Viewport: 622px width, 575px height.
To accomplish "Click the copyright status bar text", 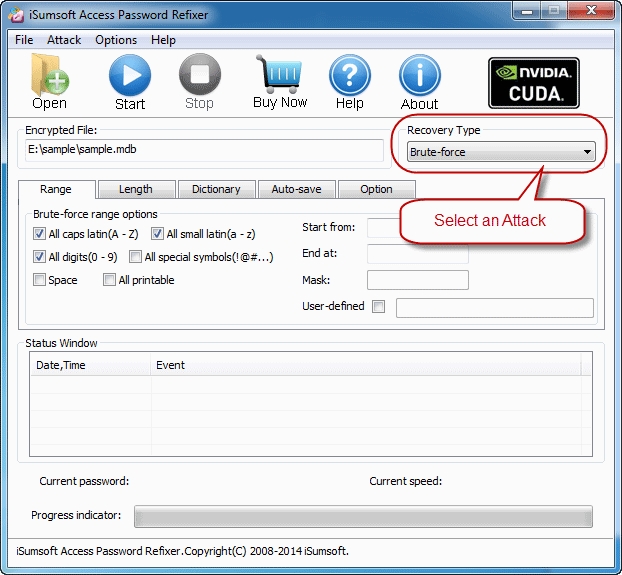I will click(182, 551).
